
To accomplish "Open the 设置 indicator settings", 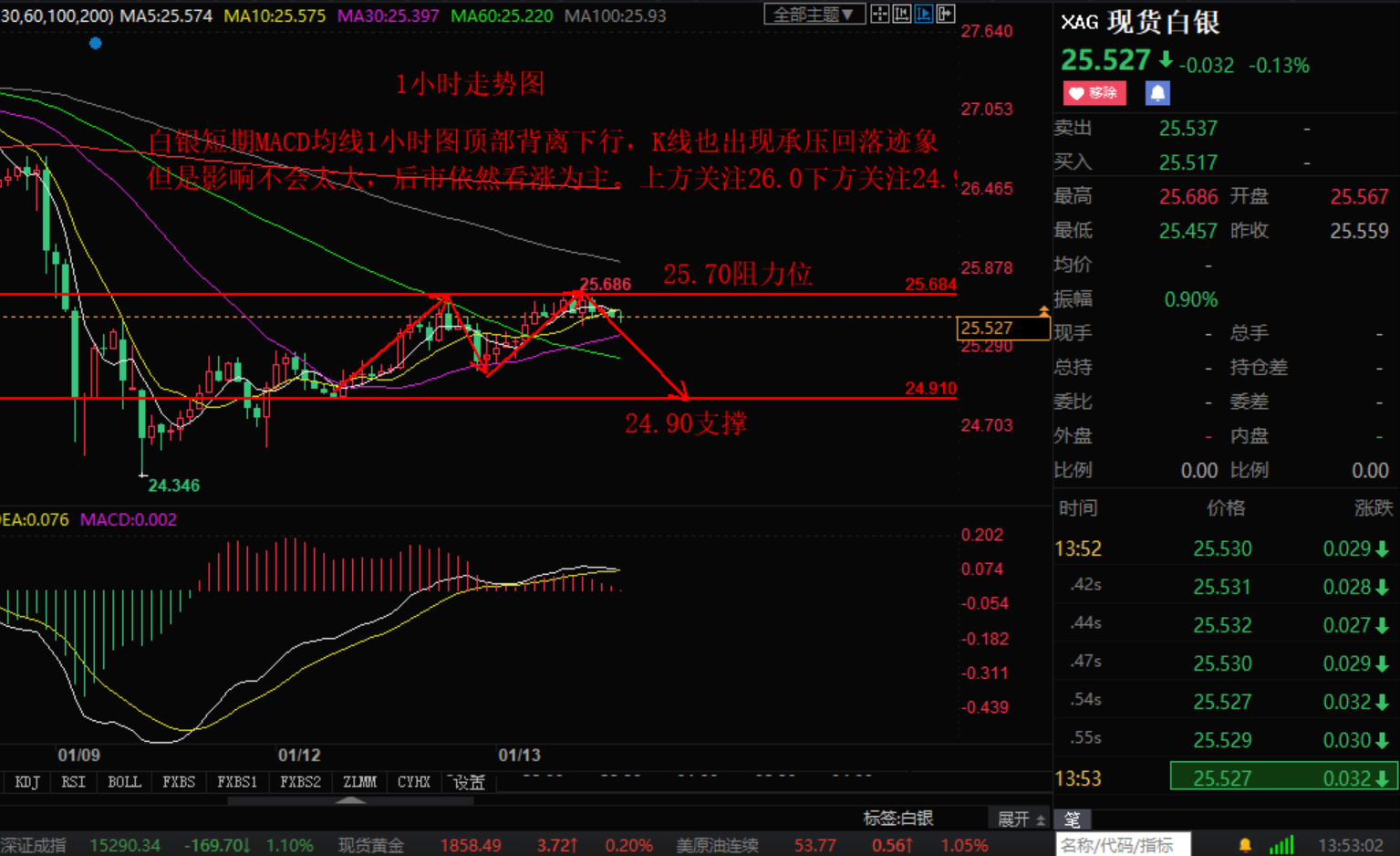I will 469,782.
